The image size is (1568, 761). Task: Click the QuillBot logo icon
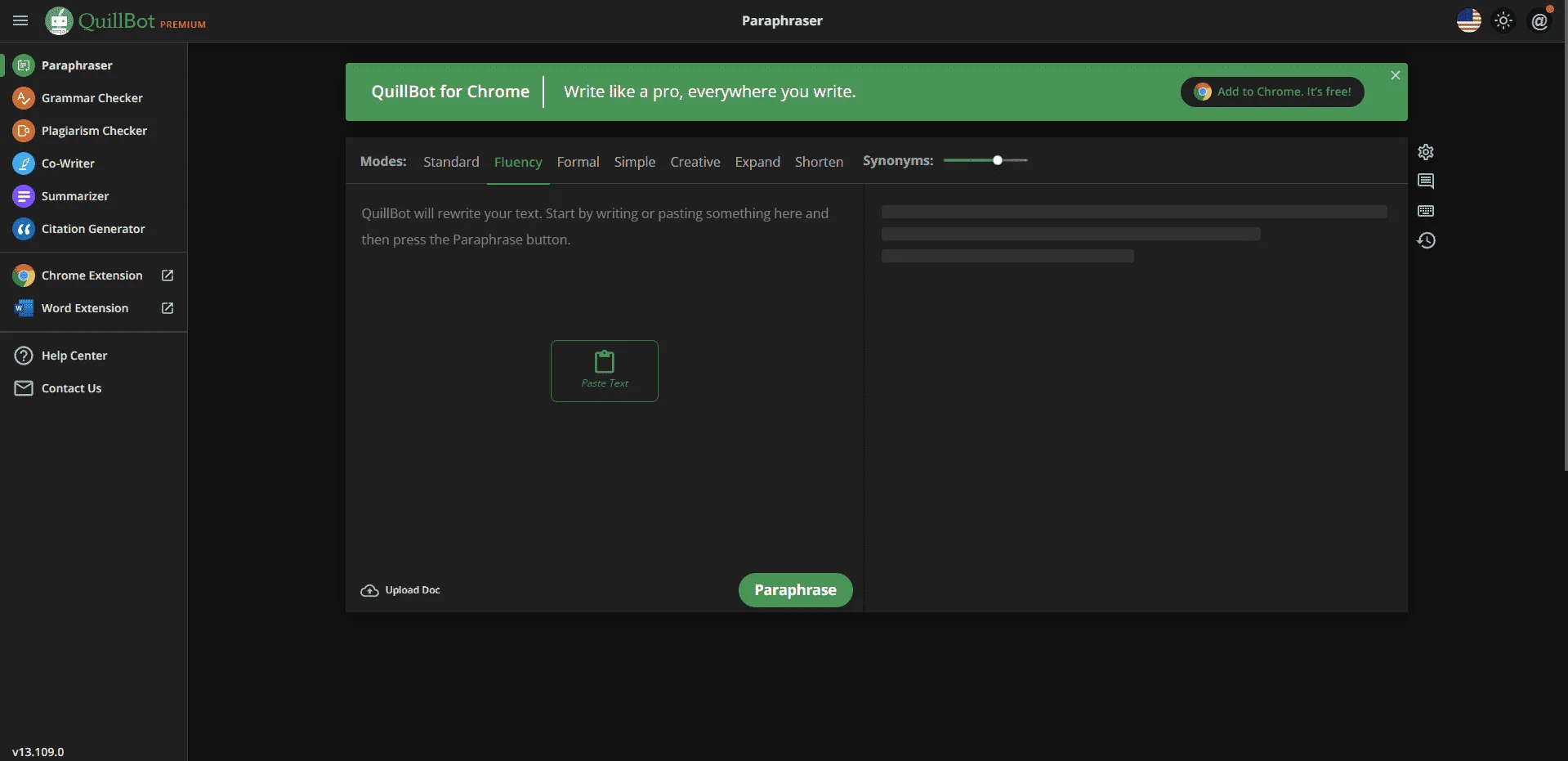[59, 20]
